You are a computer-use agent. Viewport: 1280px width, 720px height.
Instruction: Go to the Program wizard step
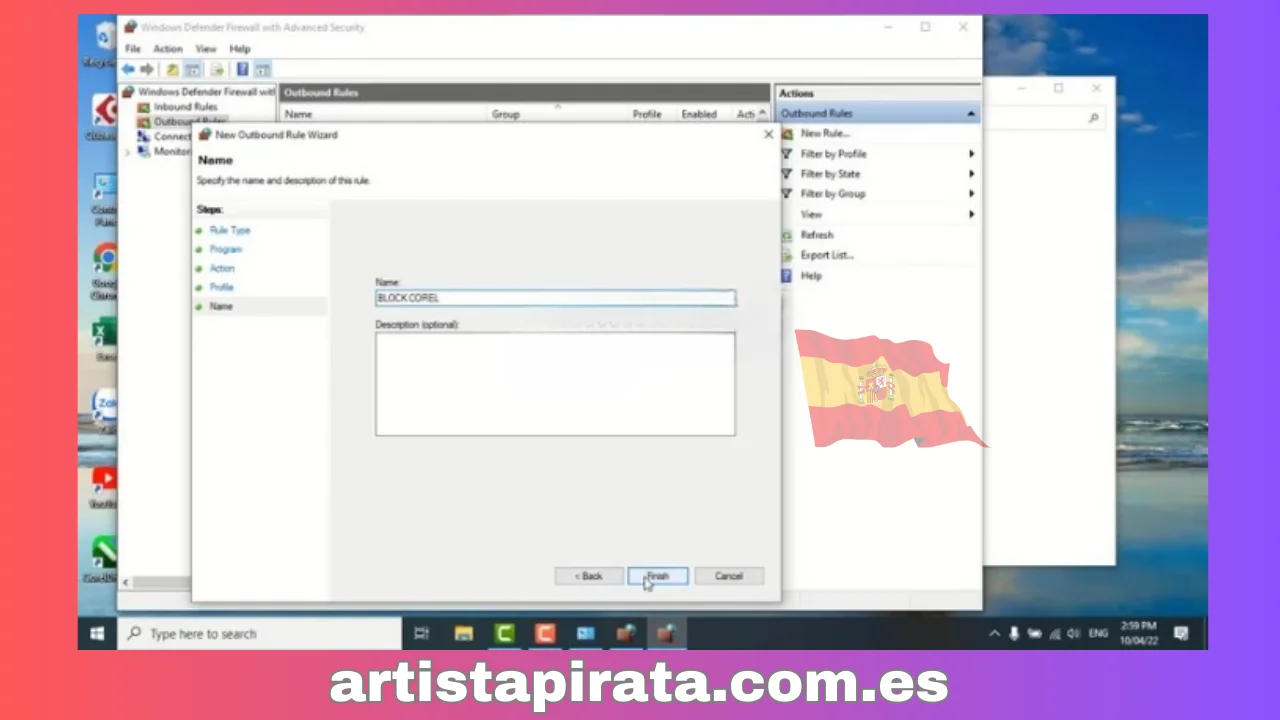click(x=226, y=249)
